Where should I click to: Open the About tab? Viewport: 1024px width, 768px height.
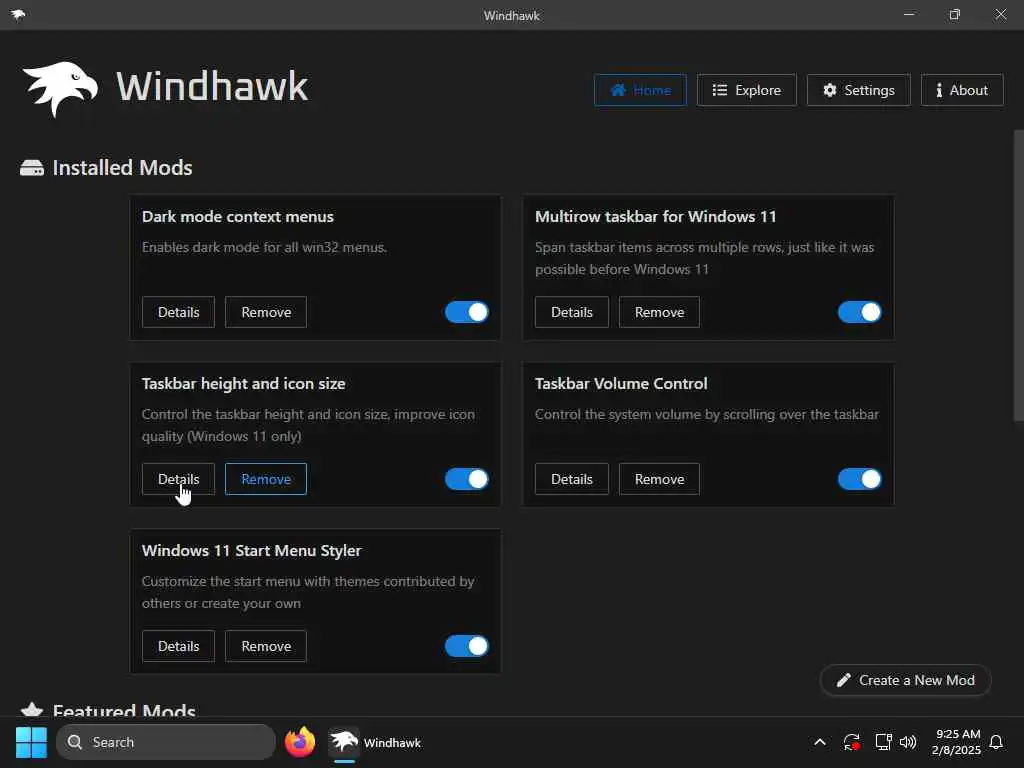962,90
